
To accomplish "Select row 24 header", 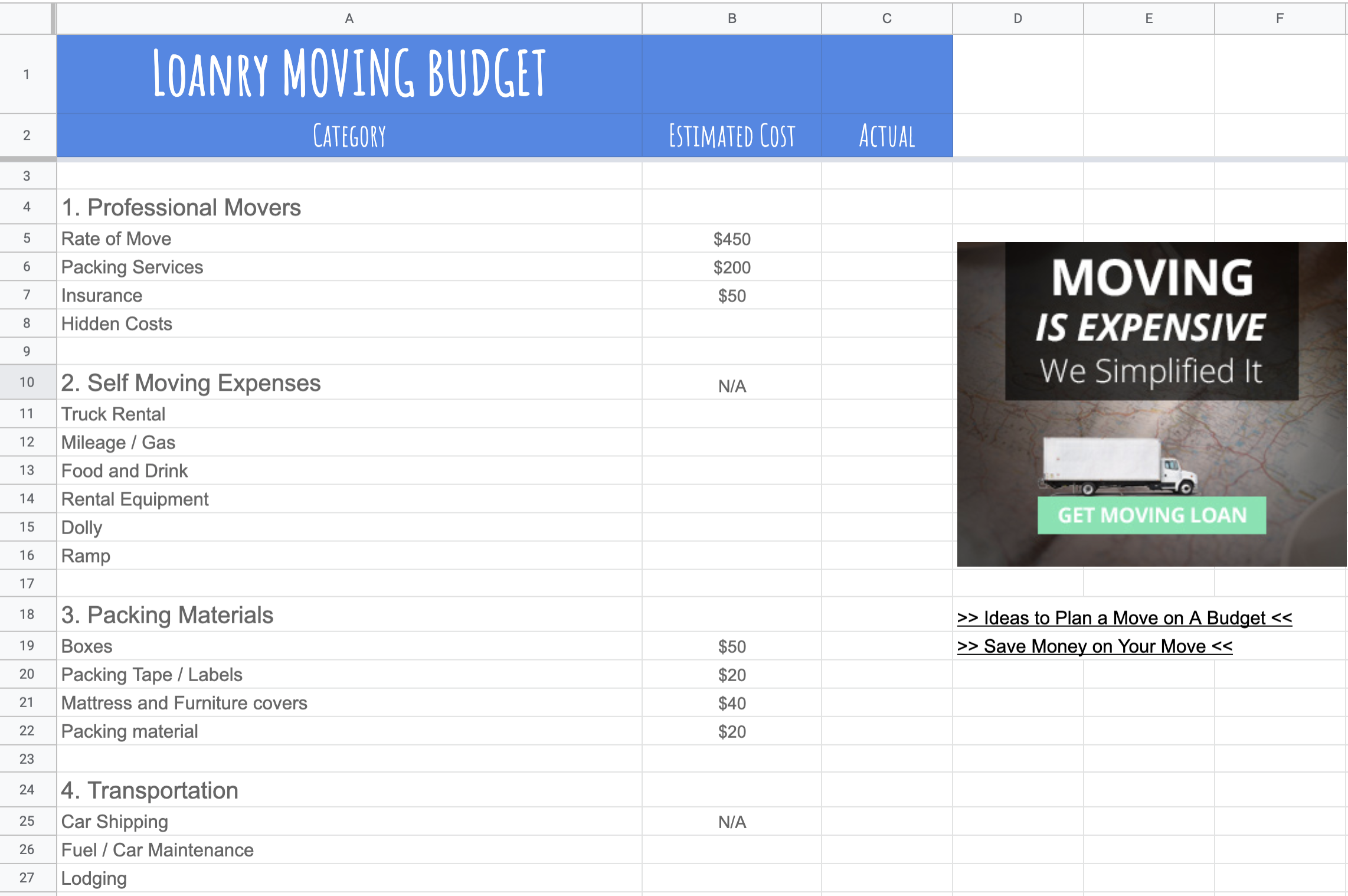I will coord(27,790).
